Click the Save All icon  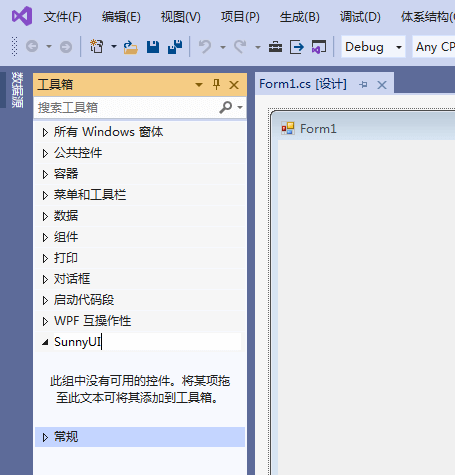pos(175,47)
